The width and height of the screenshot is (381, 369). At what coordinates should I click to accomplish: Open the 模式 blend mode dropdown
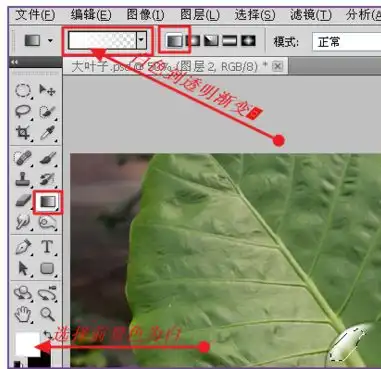tap(346, 42)
